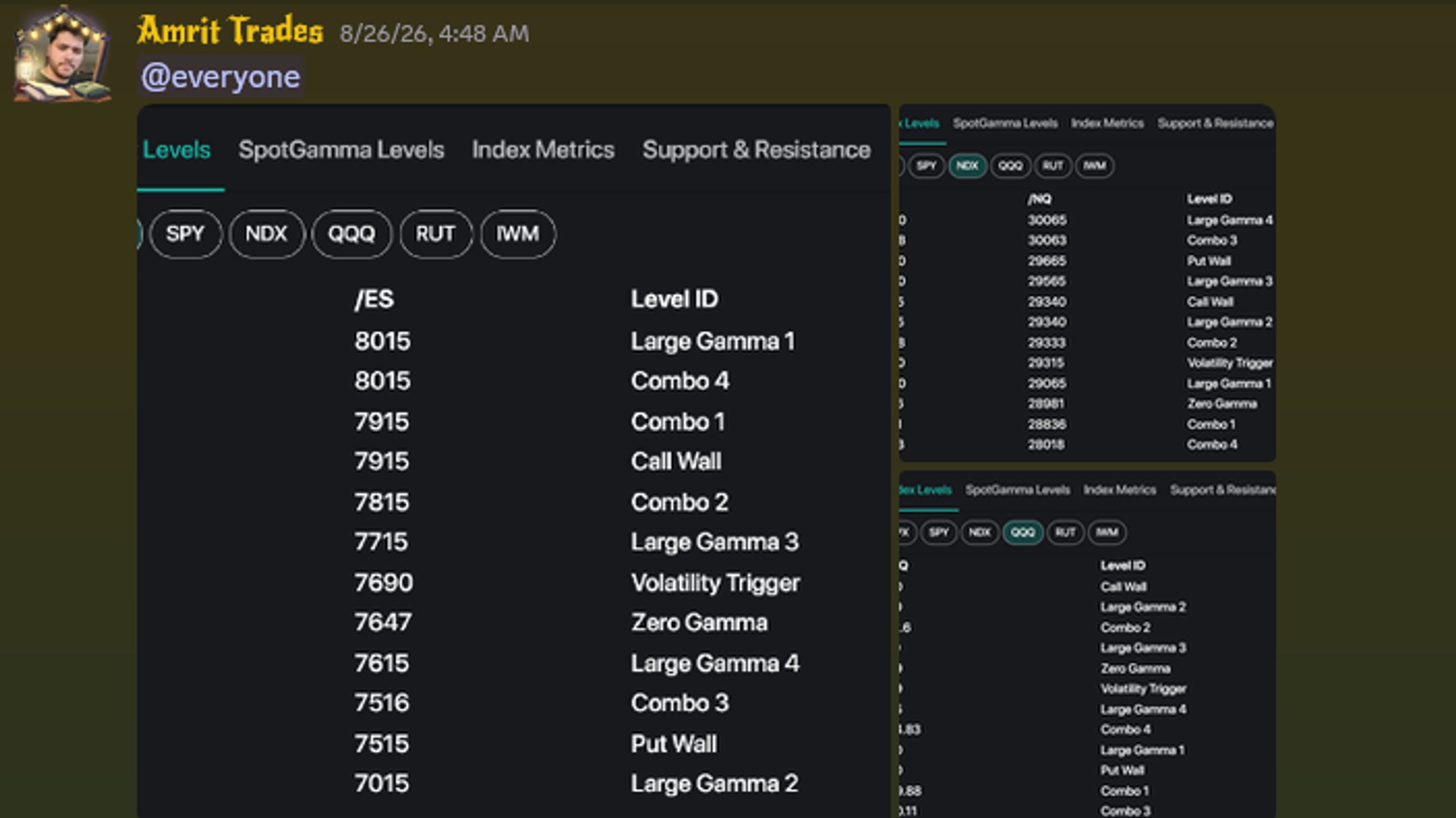
Task: Open the QQQ levels image thumbnail
Action: (x=1087, y=645)
